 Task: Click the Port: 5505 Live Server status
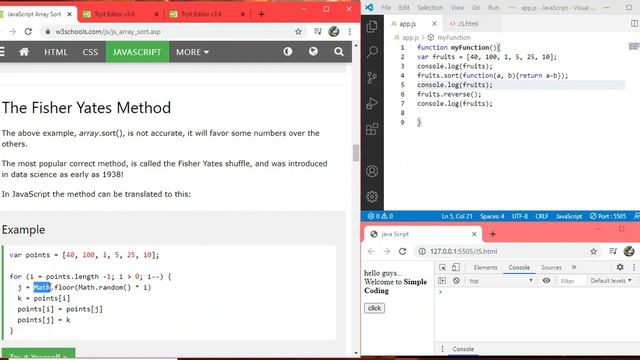point(608,216)
